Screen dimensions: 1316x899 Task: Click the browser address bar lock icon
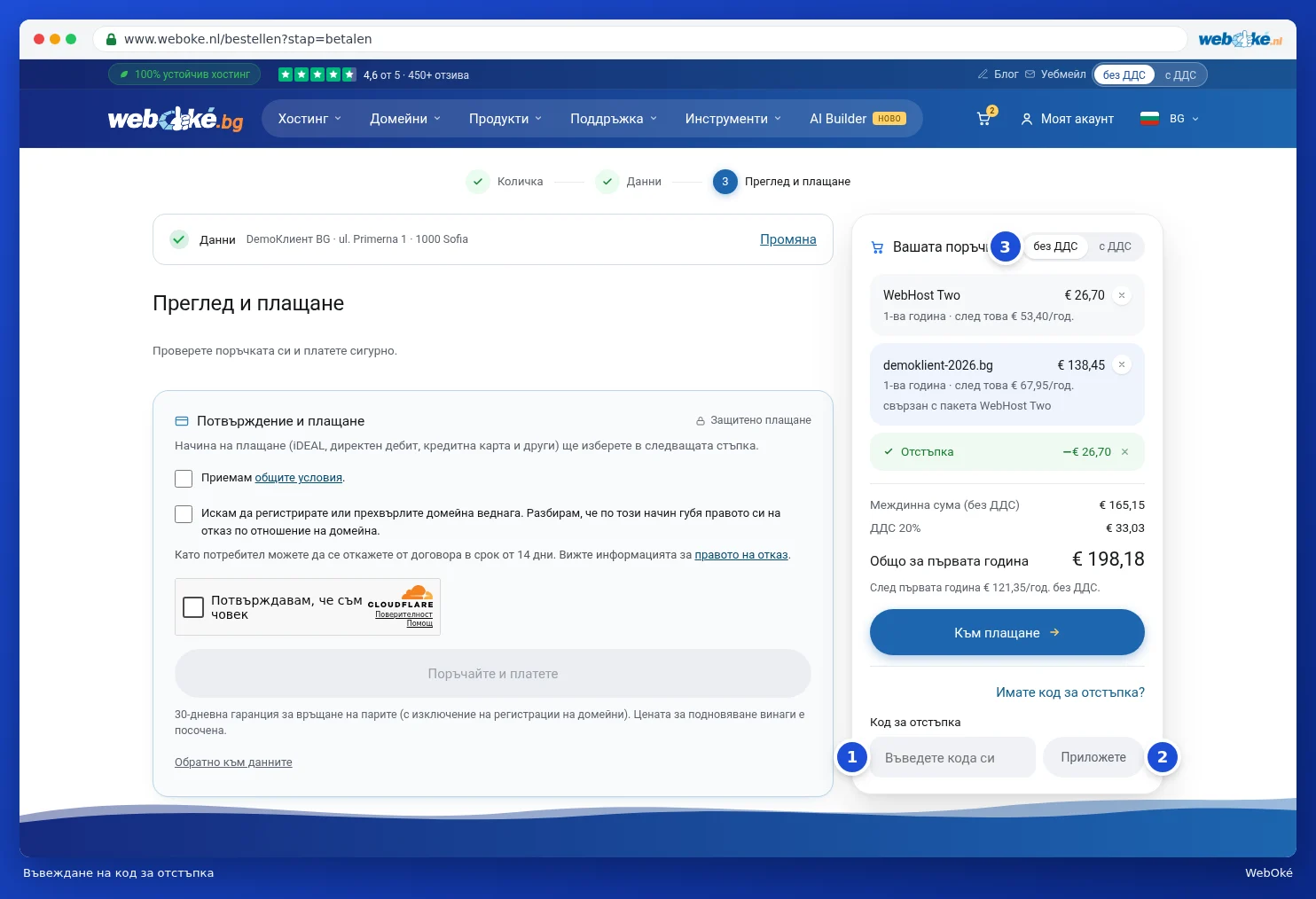click(x=111, y=39)
